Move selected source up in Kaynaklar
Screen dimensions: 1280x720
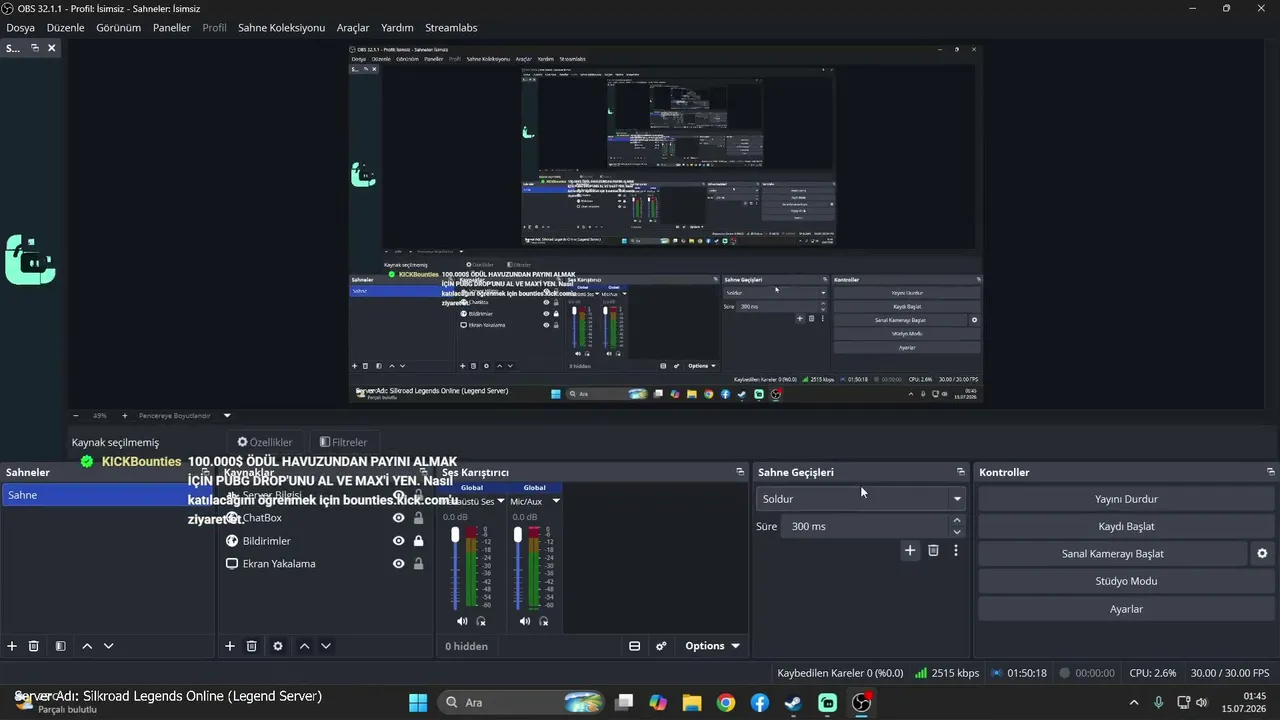point(305,646)
